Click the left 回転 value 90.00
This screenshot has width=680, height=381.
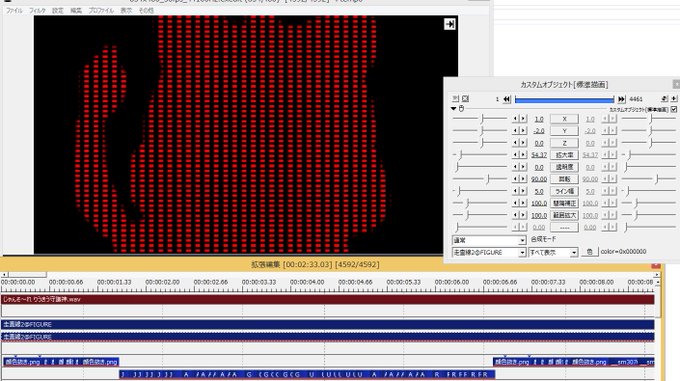(x=539, y=179)
